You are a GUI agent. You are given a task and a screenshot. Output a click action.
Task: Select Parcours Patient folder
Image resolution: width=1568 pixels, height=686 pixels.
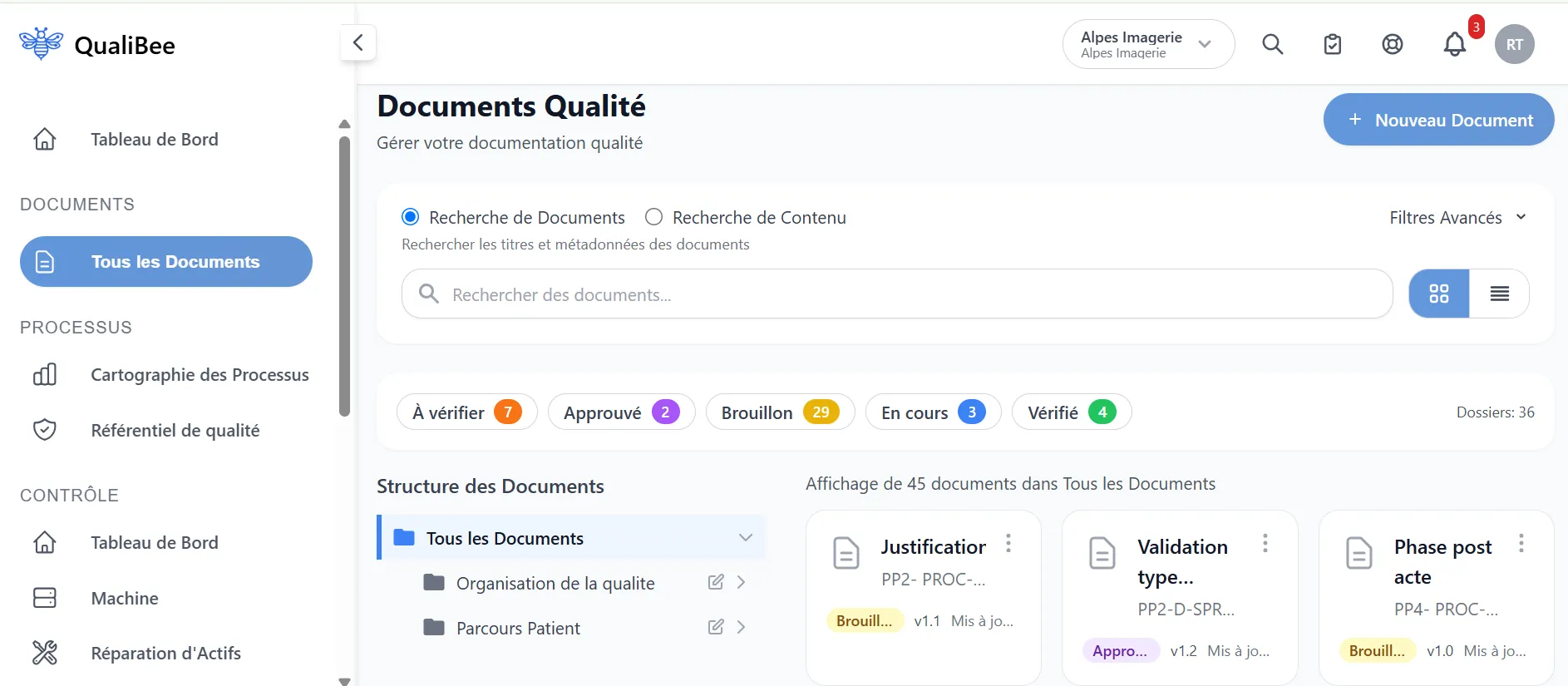(x=518, y=629)
